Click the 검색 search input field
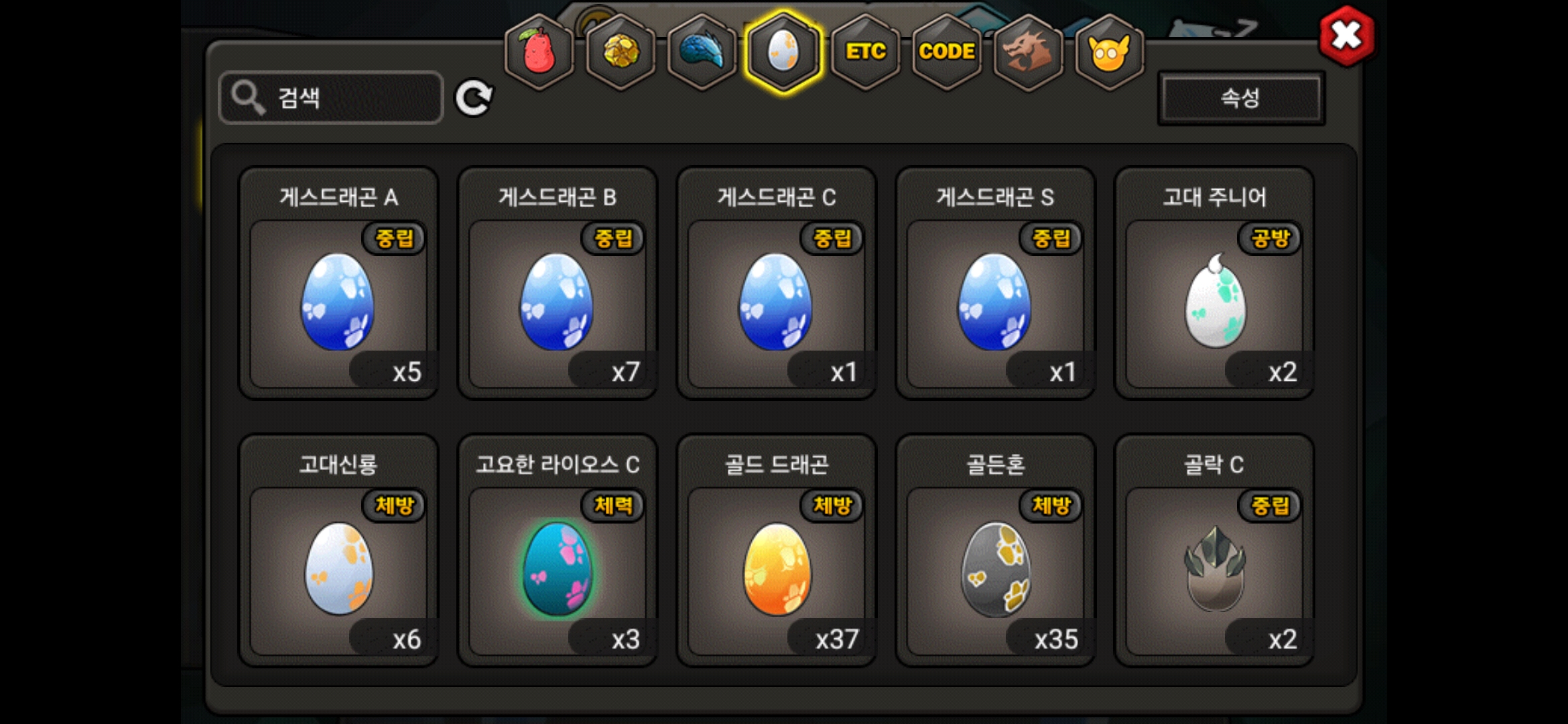Viewport: 1568px width, 724px height. (x=331, y=98)
